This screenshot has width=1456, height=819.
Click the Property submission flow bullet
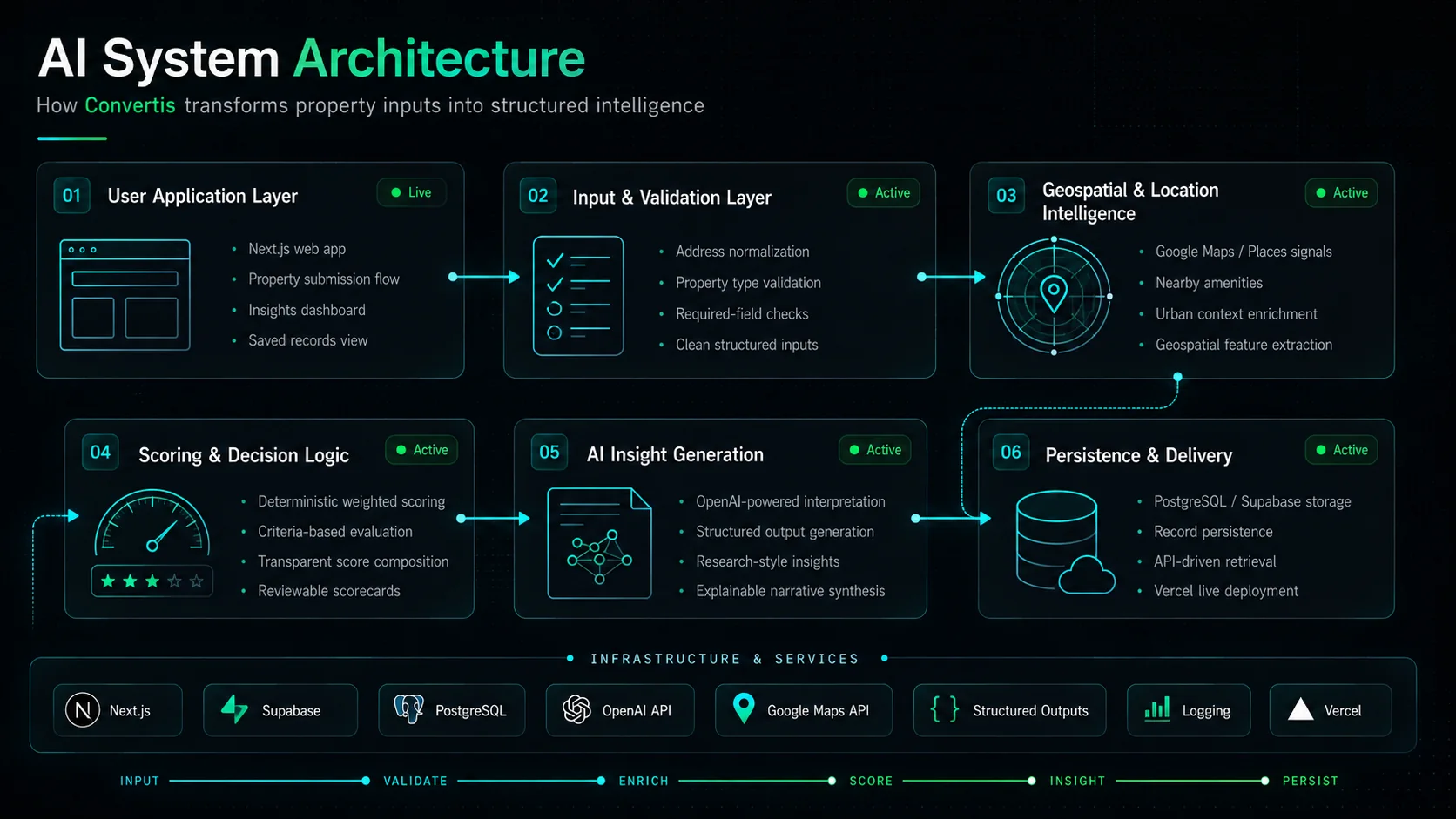[x=324, y=279]
